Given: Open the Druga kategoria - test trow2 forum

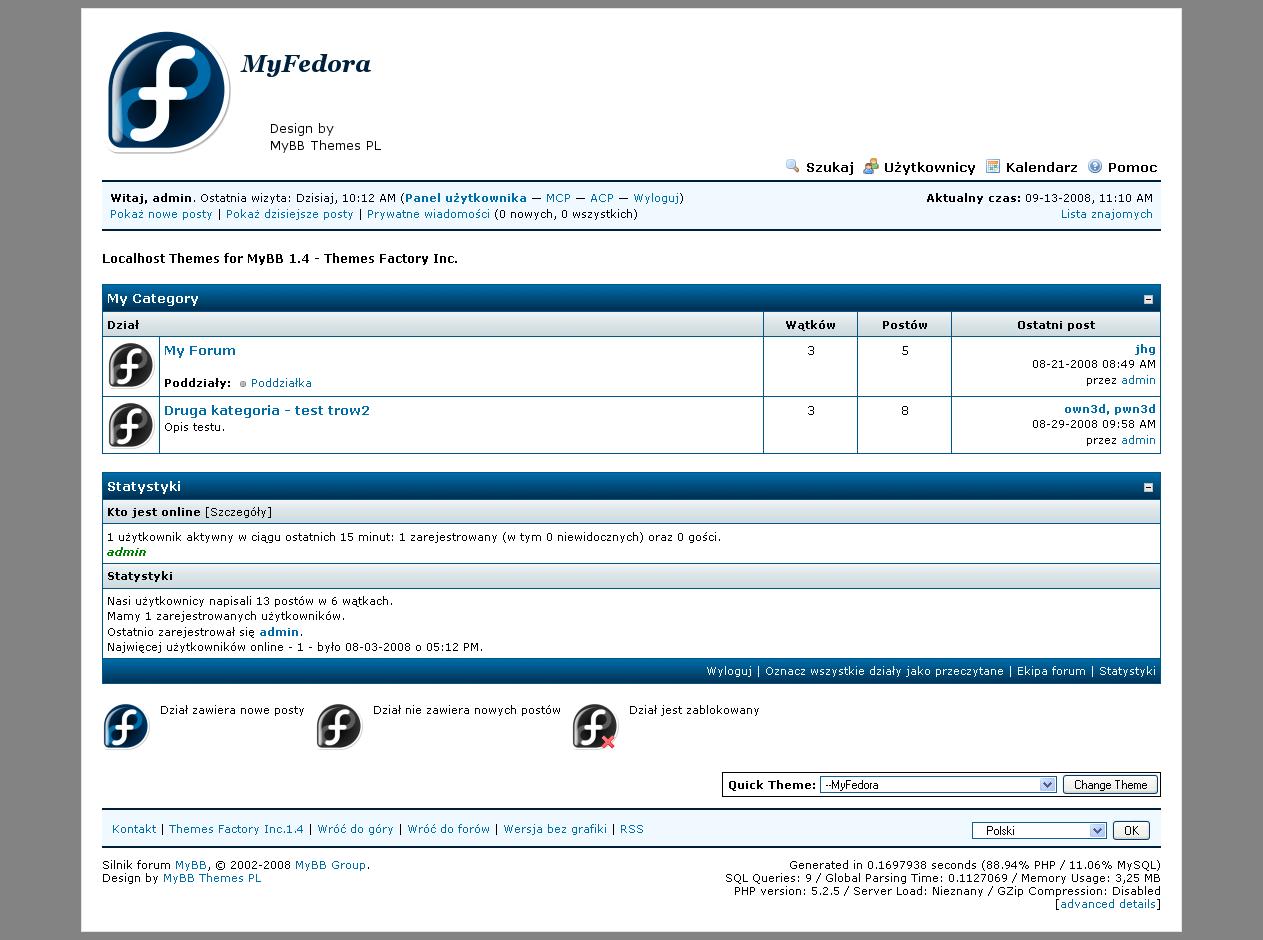Looking at the screenshot, I should (267, 410).
